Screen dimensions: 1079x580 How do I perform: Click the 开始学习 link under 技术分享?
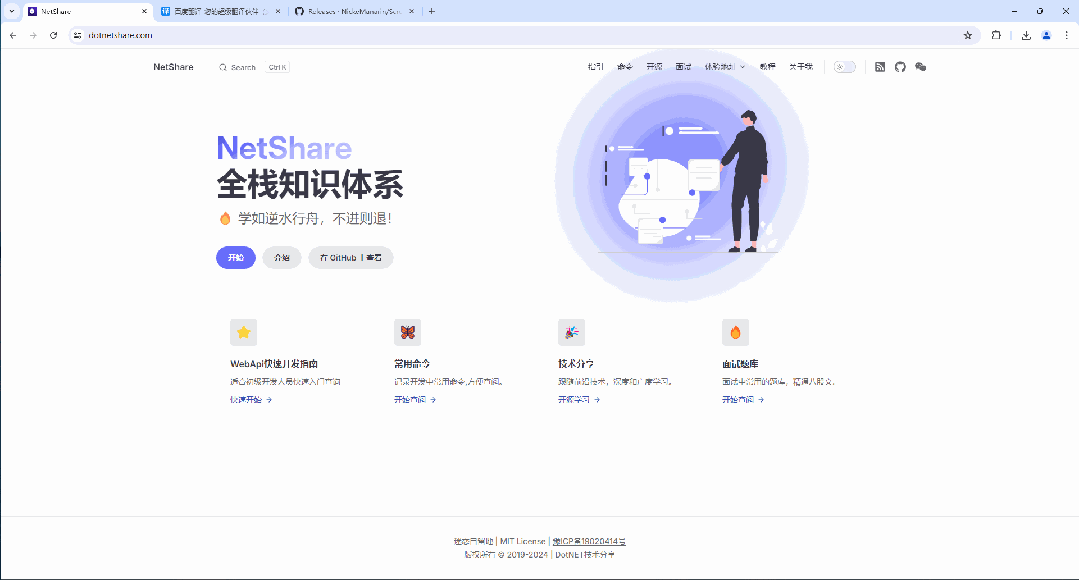coord(579,400)
